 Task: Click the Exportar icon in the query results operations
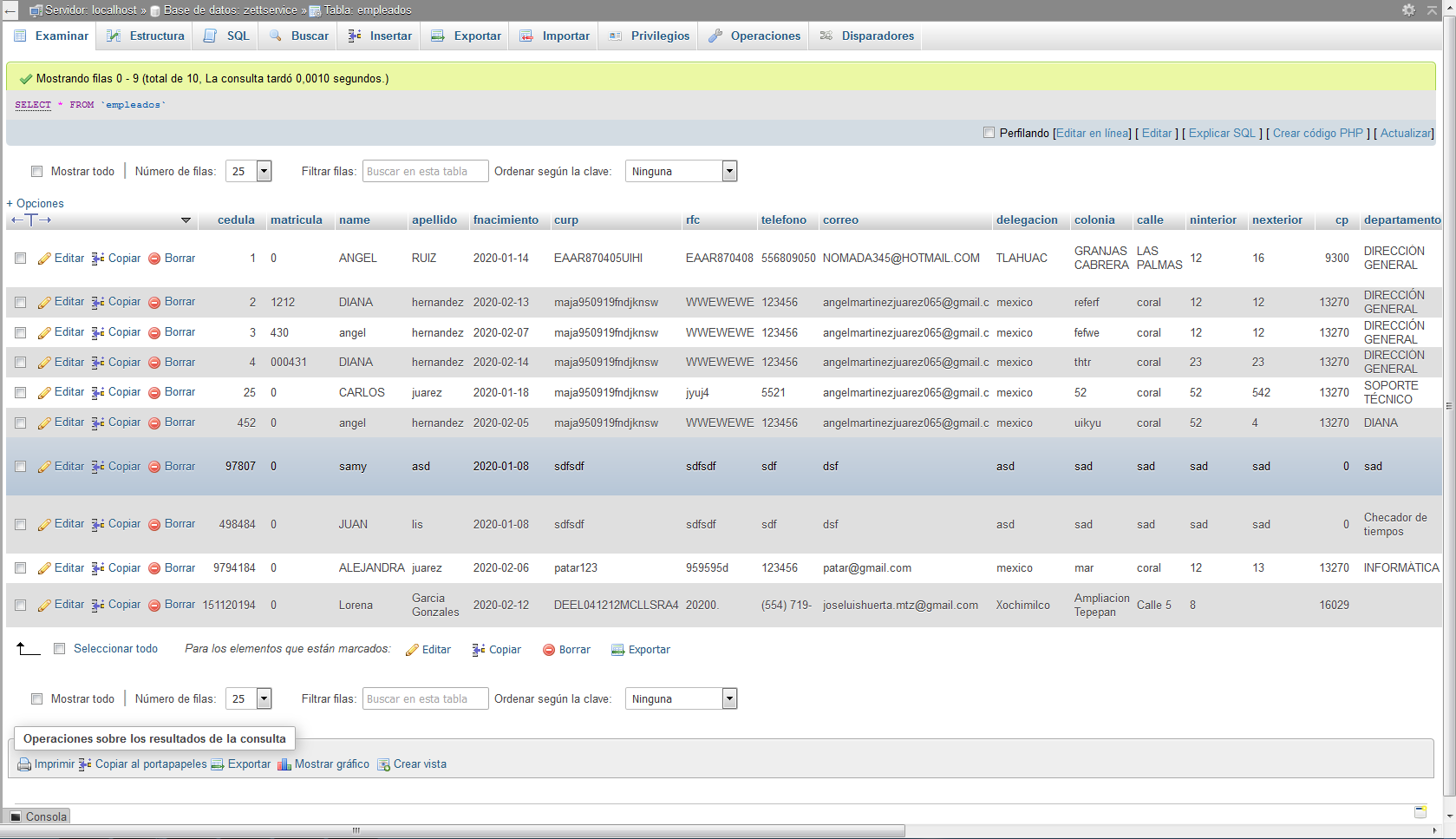[218, 764]
